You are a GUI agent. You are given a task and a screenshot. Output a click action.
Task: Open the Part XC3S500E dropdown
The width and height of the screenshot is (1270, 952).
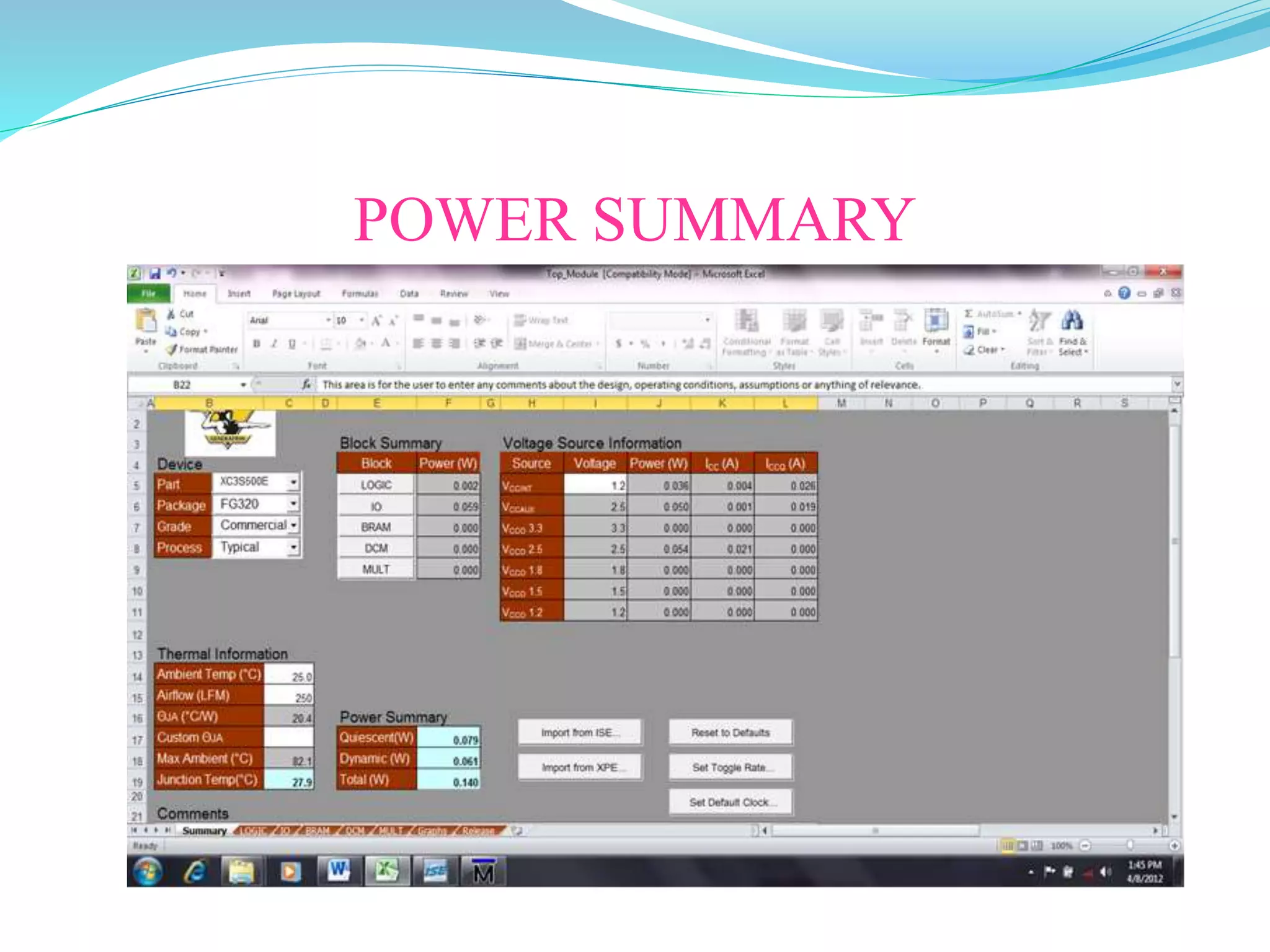click(x=293, y=482)
